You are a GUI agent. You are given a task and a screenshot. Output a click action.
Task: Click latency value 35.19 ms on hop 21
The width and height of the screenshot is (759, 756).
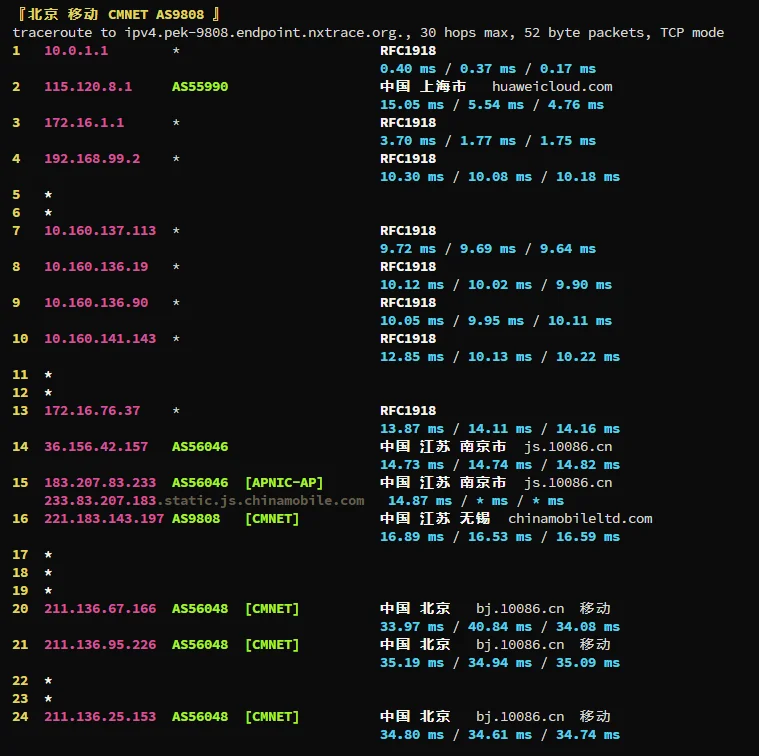click(412, 663)
